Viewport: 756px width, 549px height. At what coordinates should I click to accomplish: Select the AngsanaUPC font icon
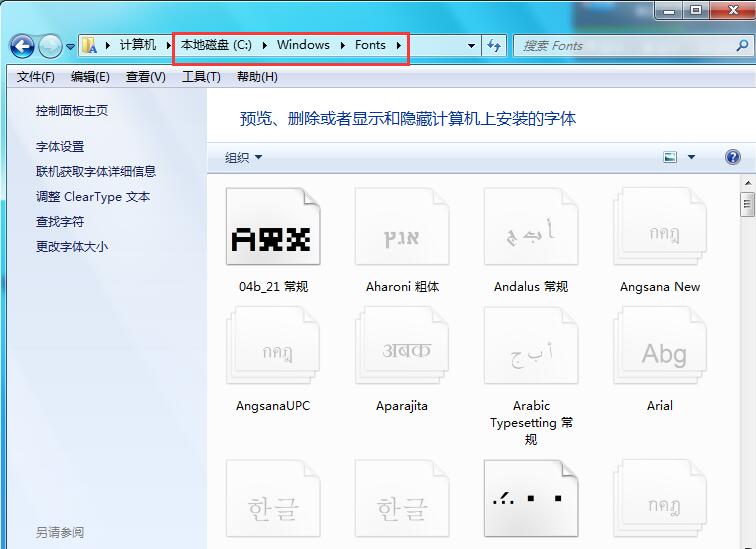pyautogui.click(x=273, y=347)
